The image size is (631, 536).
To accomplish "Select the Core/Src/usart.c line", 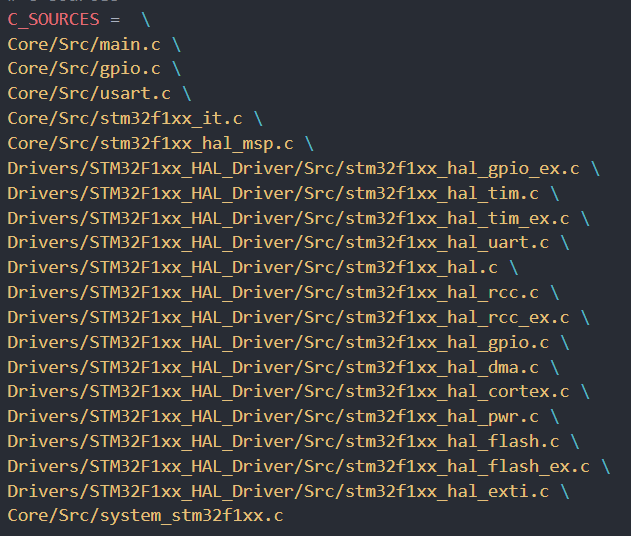I will point(89,94).
